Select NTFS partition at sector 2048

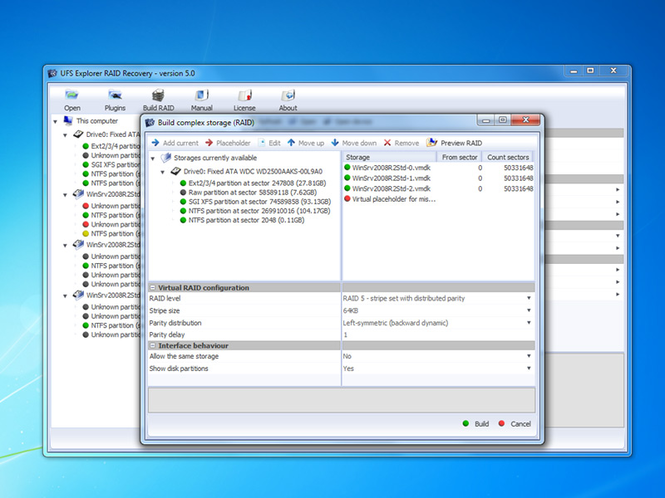(x=242, y=220)
